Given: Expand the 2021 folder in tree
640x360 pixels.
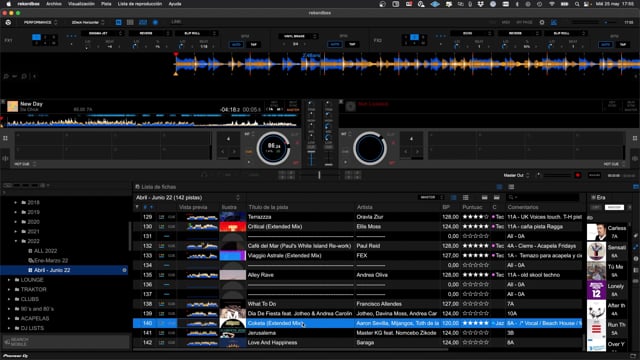Looking at the screenshot, I should 16,231.
